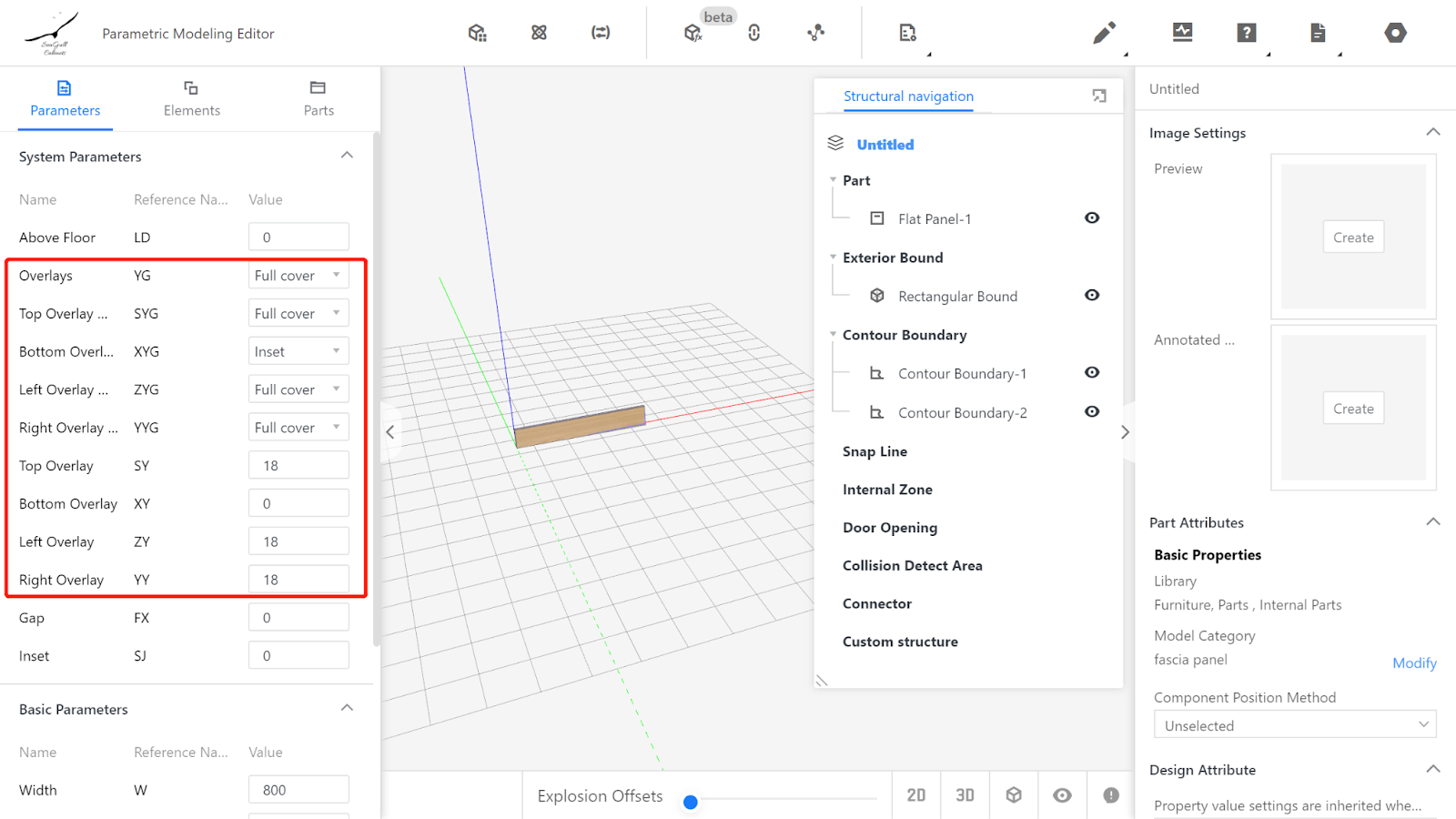Collapse the System Parameters section
Image resolution: width=1456 pixels, height=819 pixels.
pyautogui.click(x=347, y=156)
